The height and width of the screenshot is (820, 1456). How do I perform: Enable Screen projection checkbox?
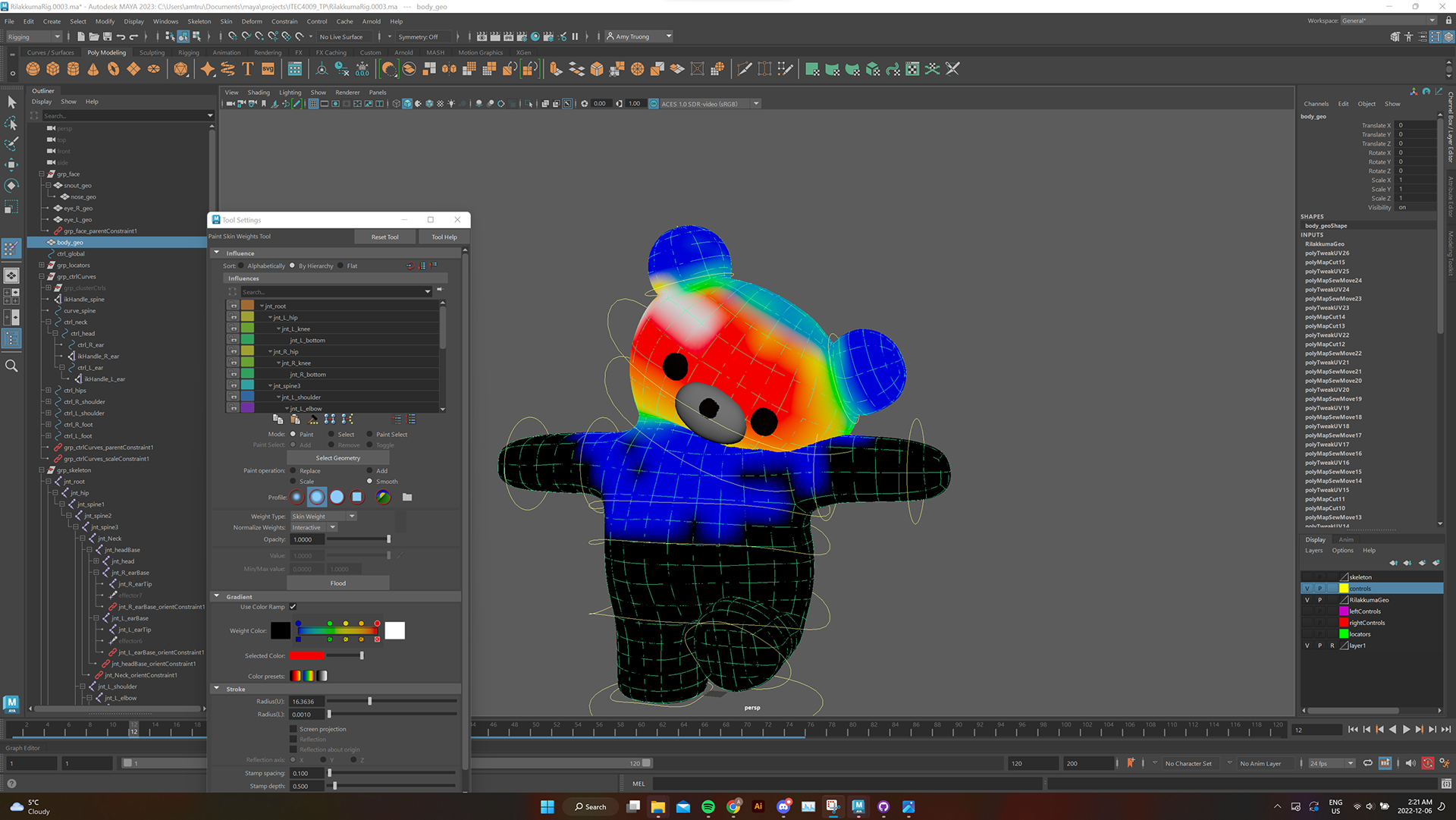[293, 729]
